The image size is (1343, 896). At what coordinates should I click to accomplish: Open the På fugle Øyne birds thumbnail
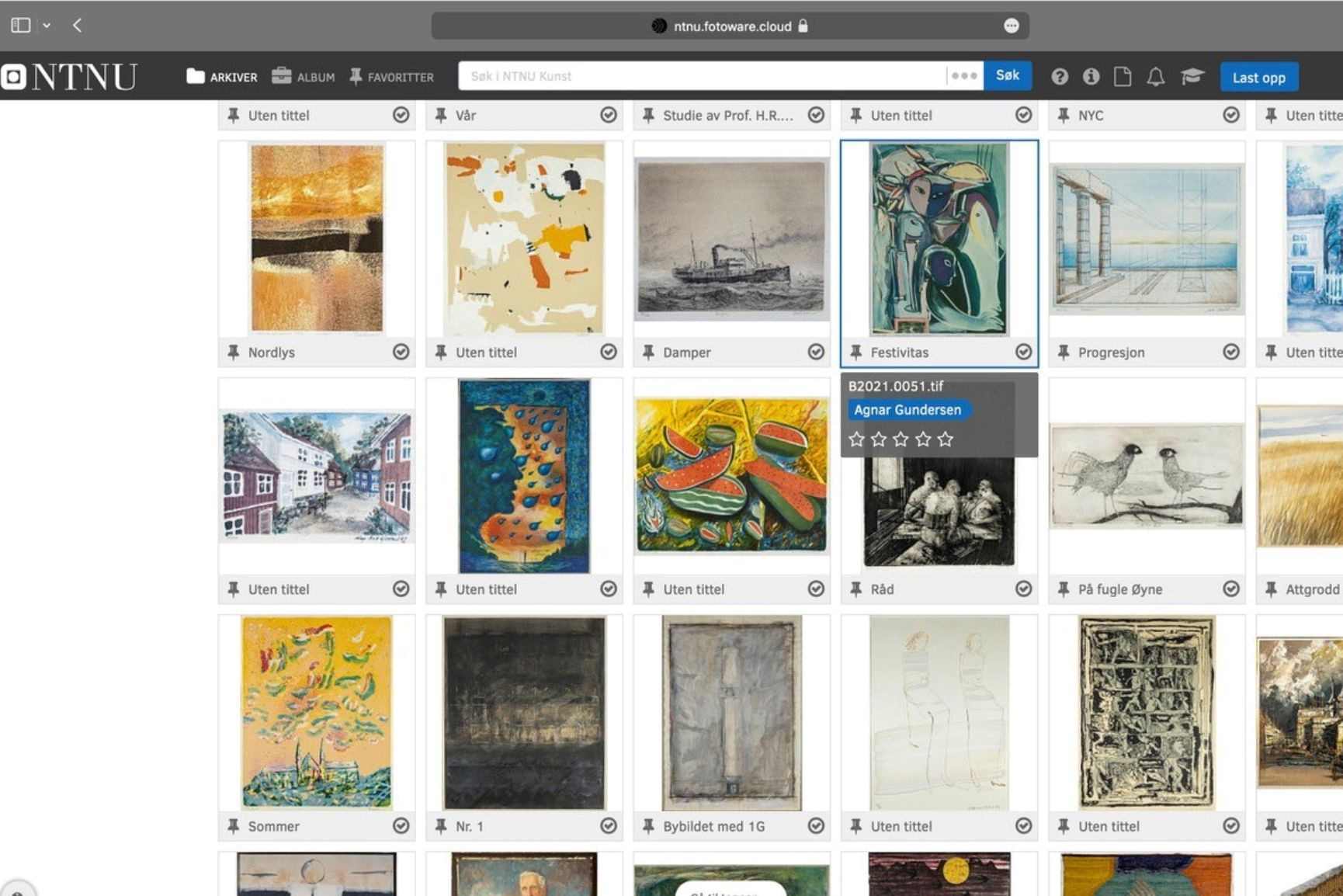[1147, 476]
